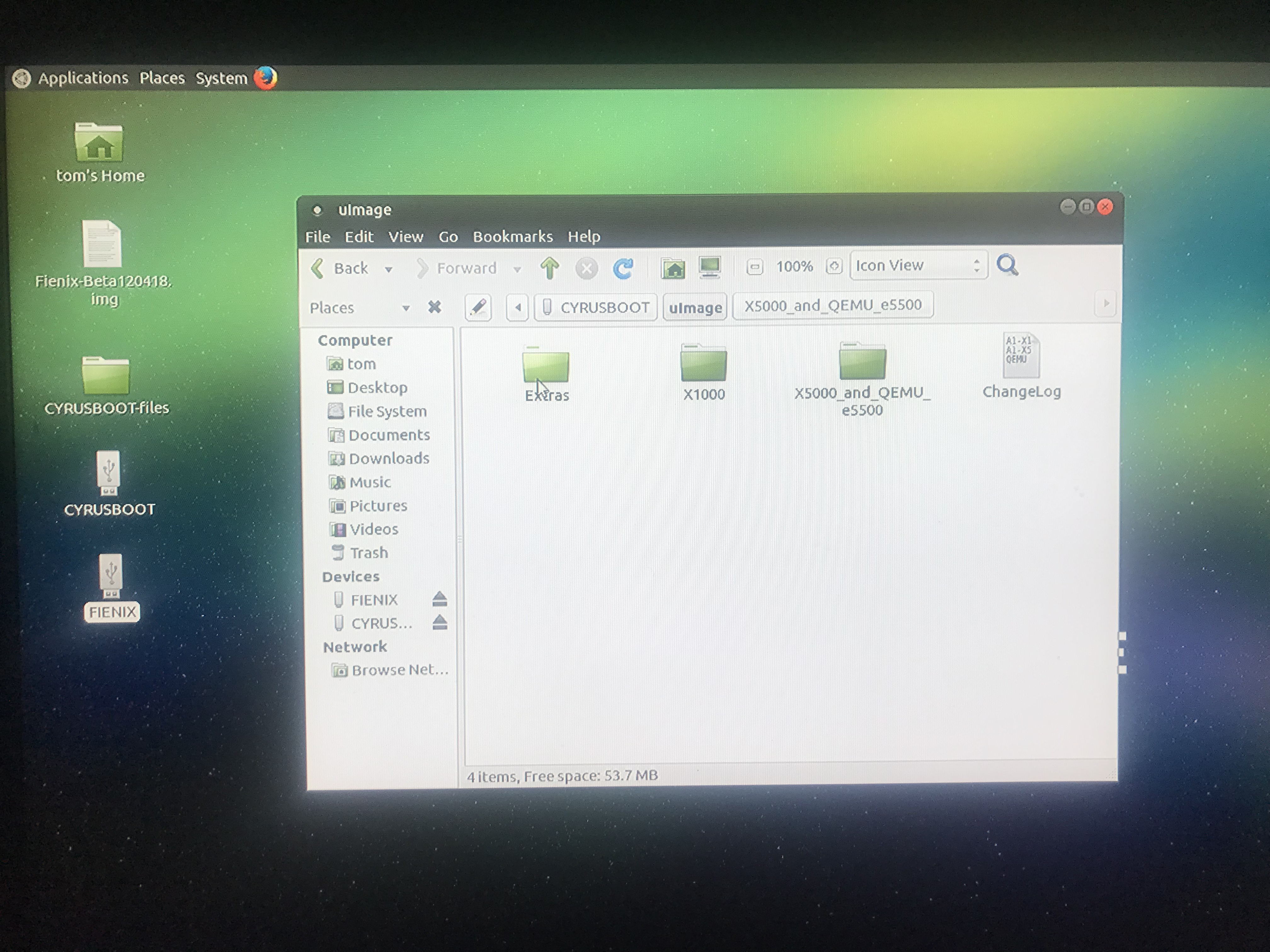Close the Places side pane
The height and width of the screenshot is (952, 1270).
pyautogui.click(x=435, y=308)
